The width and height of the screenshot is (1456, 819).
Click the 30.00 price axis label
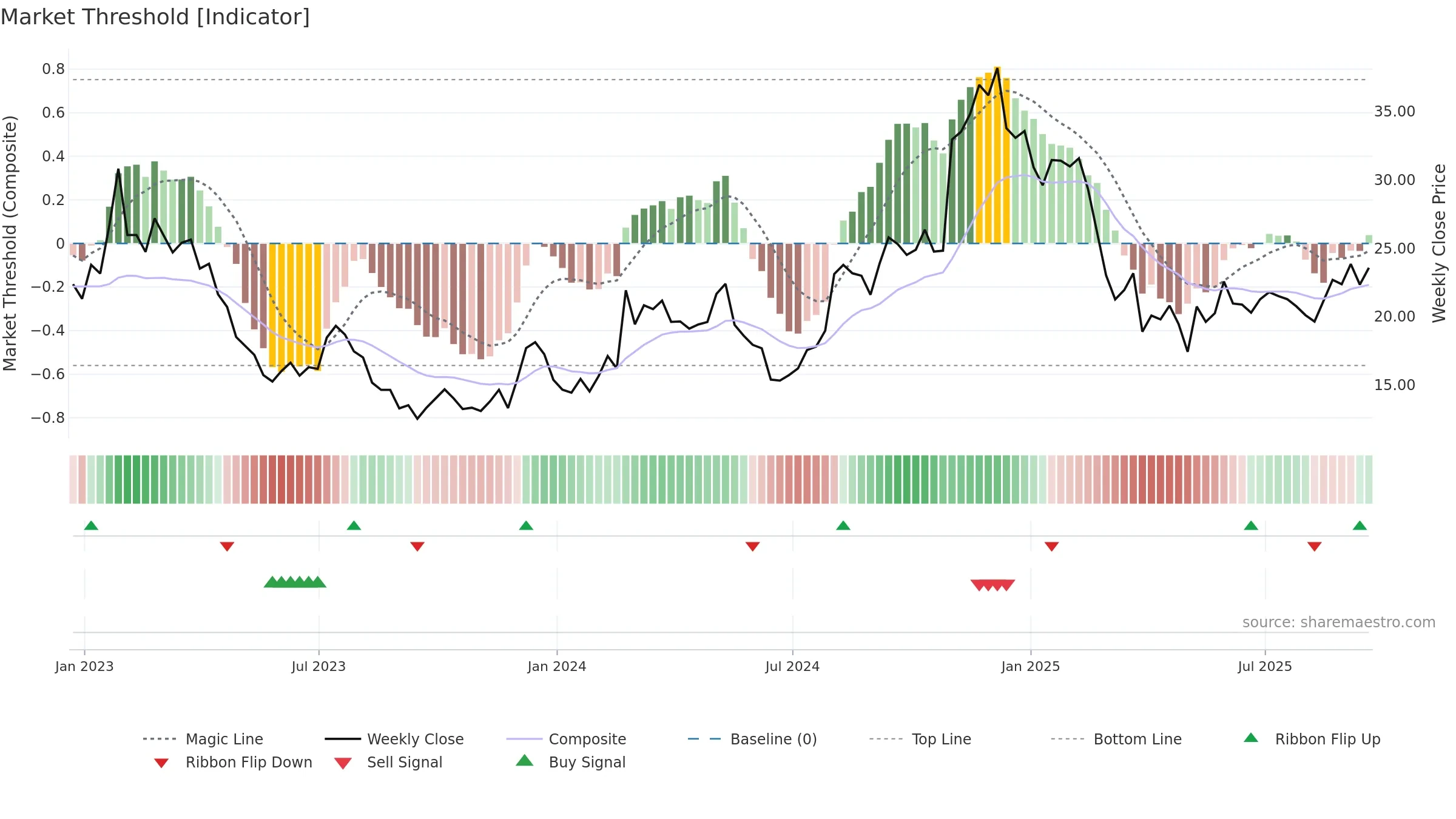(x=1395, y=180)
